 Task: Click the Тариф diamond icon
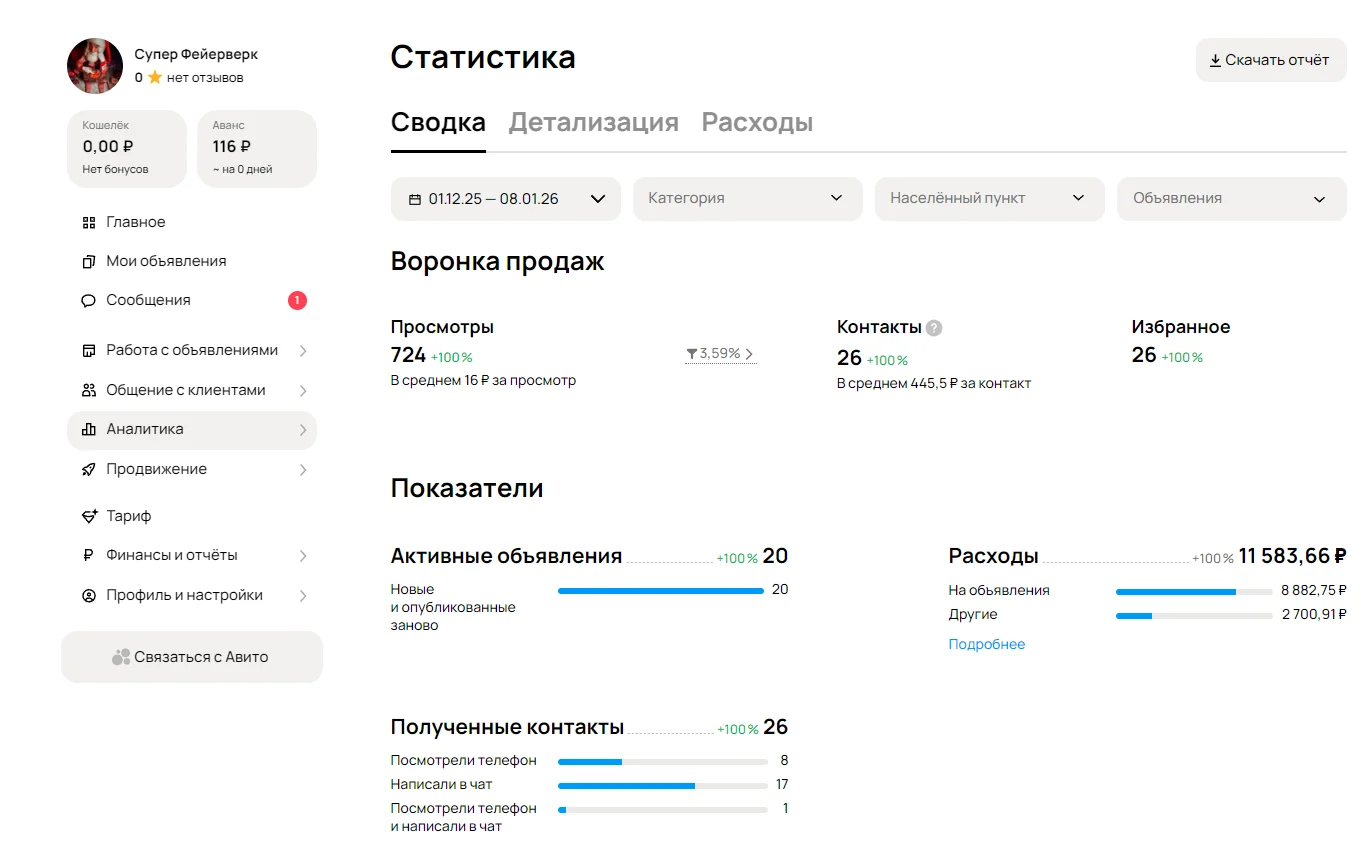tap(88, 516)
